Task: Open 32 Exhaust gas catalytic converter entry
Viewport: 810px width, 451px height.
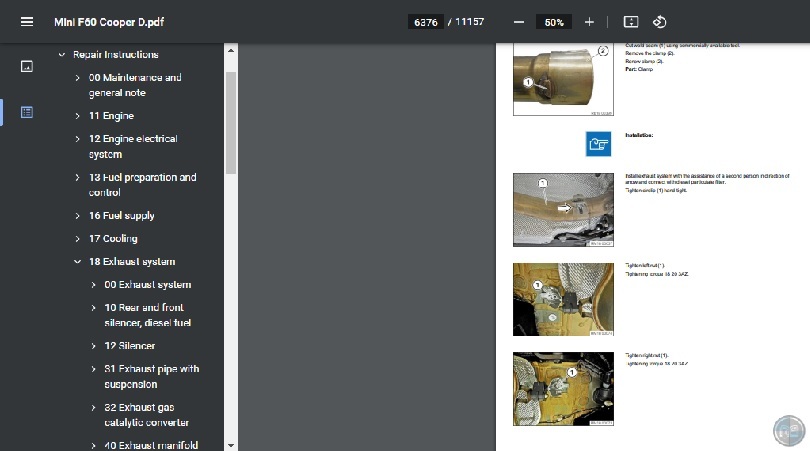Action: pos(147,415)
